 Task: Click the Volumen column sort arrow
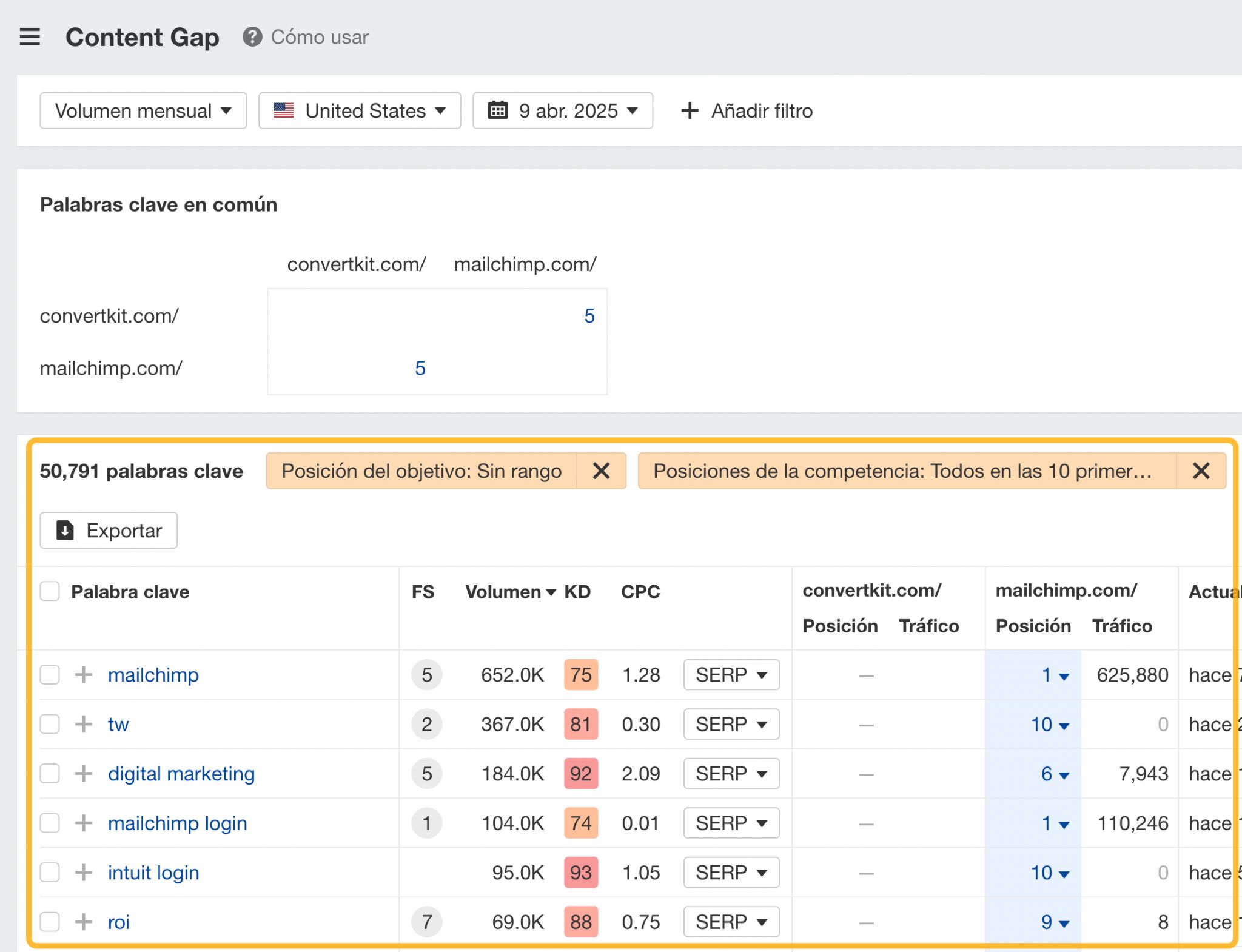[x=551, y=591]
